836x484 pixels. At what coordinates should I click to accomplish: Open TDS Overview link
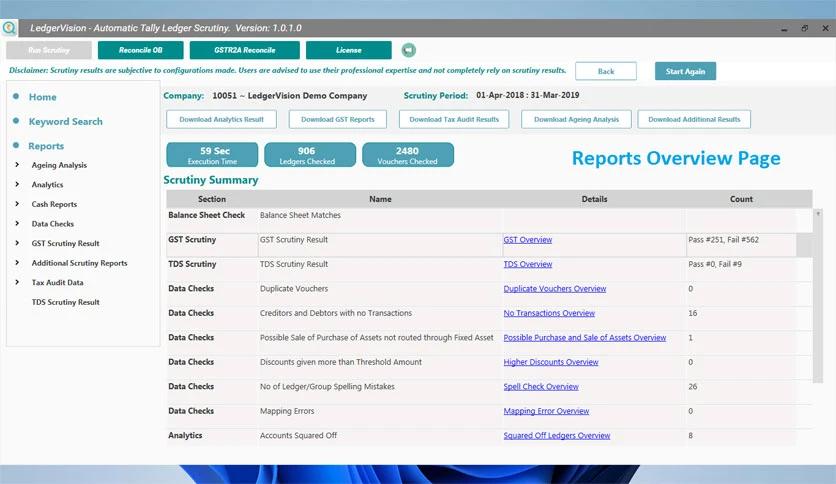click(528, 264)
